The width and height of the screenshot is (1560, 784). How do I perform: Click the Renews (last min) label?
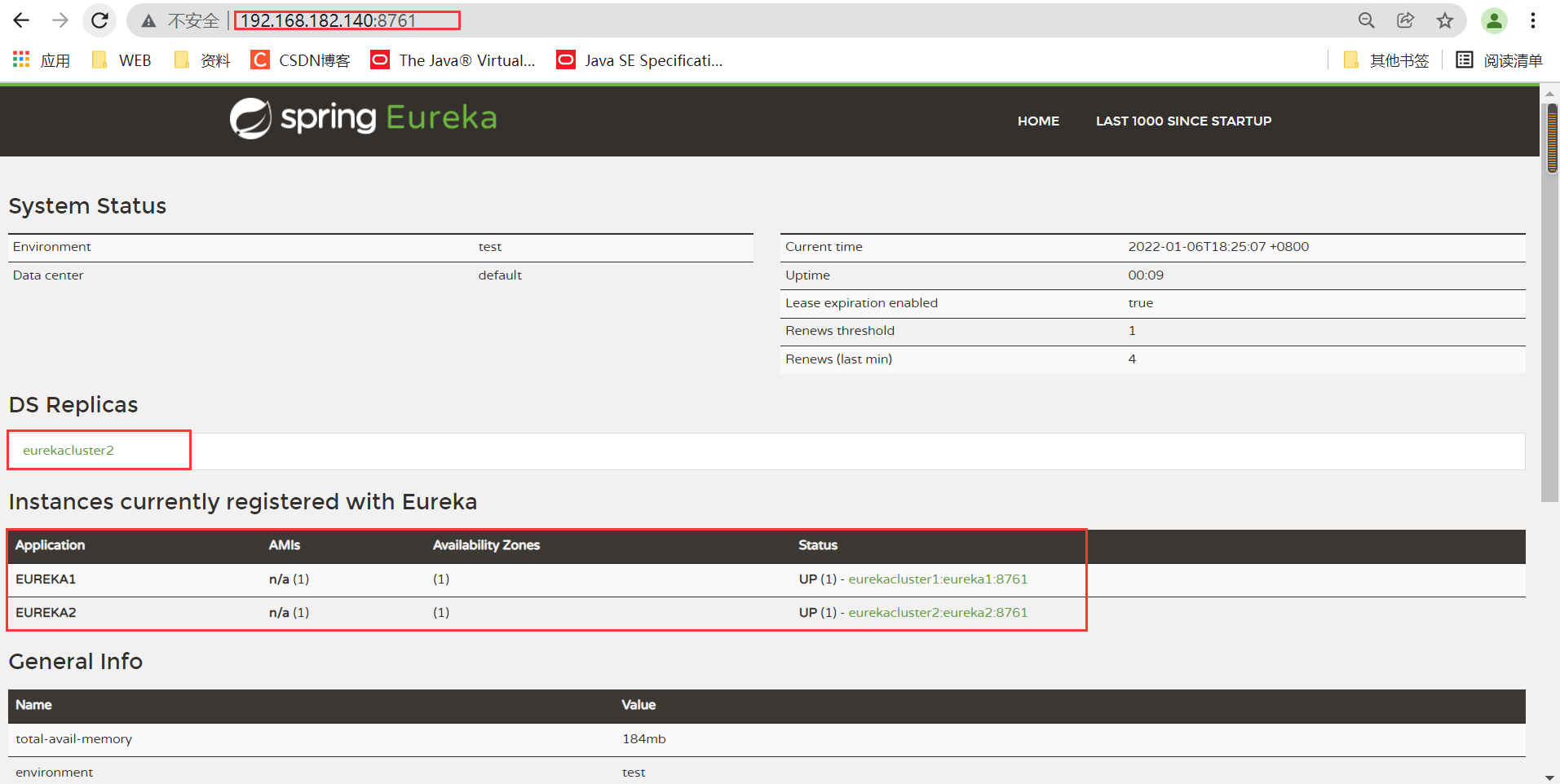click(838, 359)
